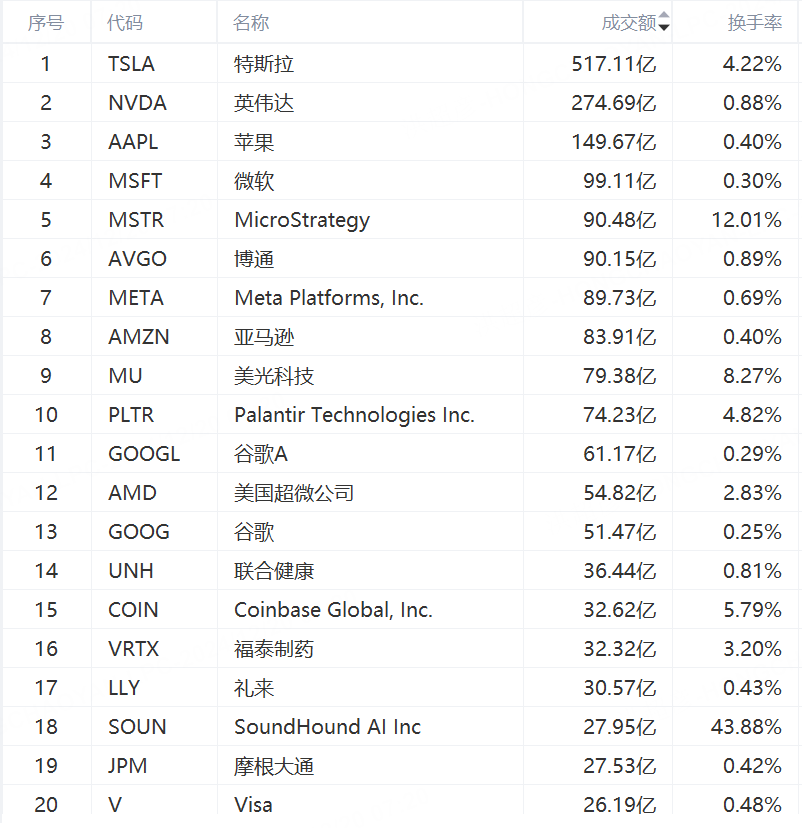Select stock name 美国超微公司
802x828 pixels.
click(294, 493)
